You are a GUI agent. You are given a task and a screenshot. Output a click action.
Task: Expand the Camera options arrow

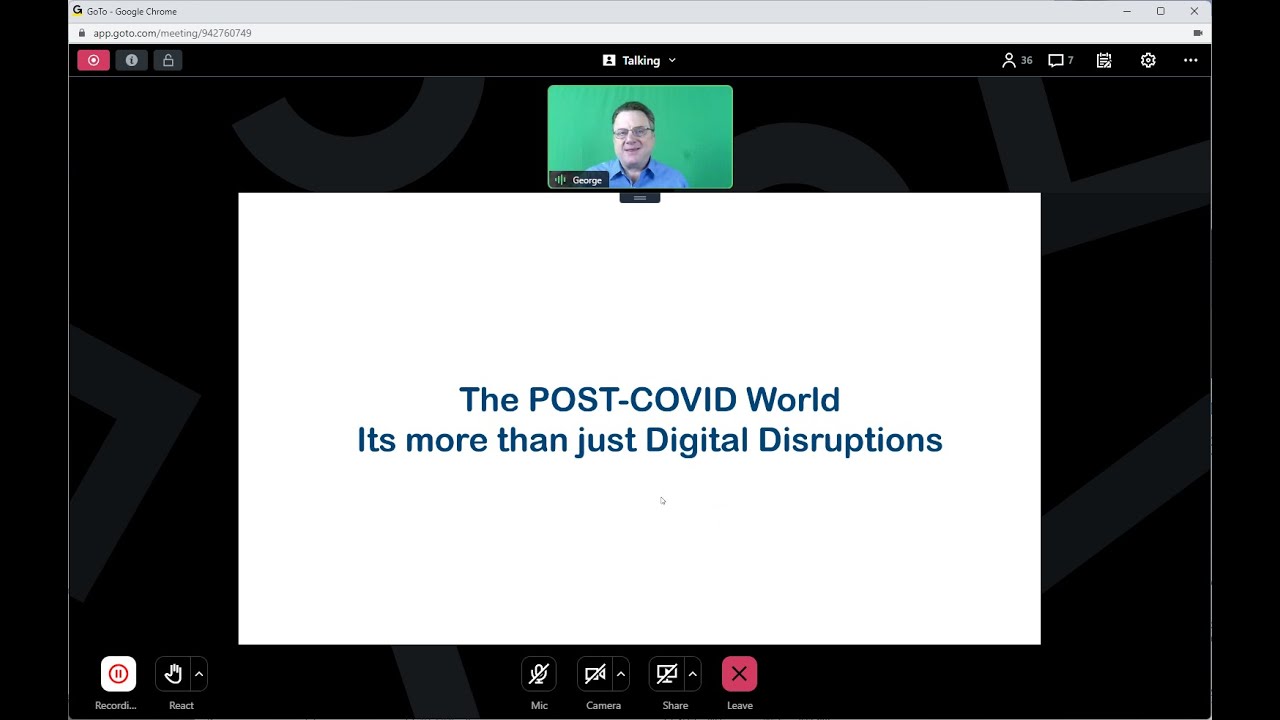point(621,674)
